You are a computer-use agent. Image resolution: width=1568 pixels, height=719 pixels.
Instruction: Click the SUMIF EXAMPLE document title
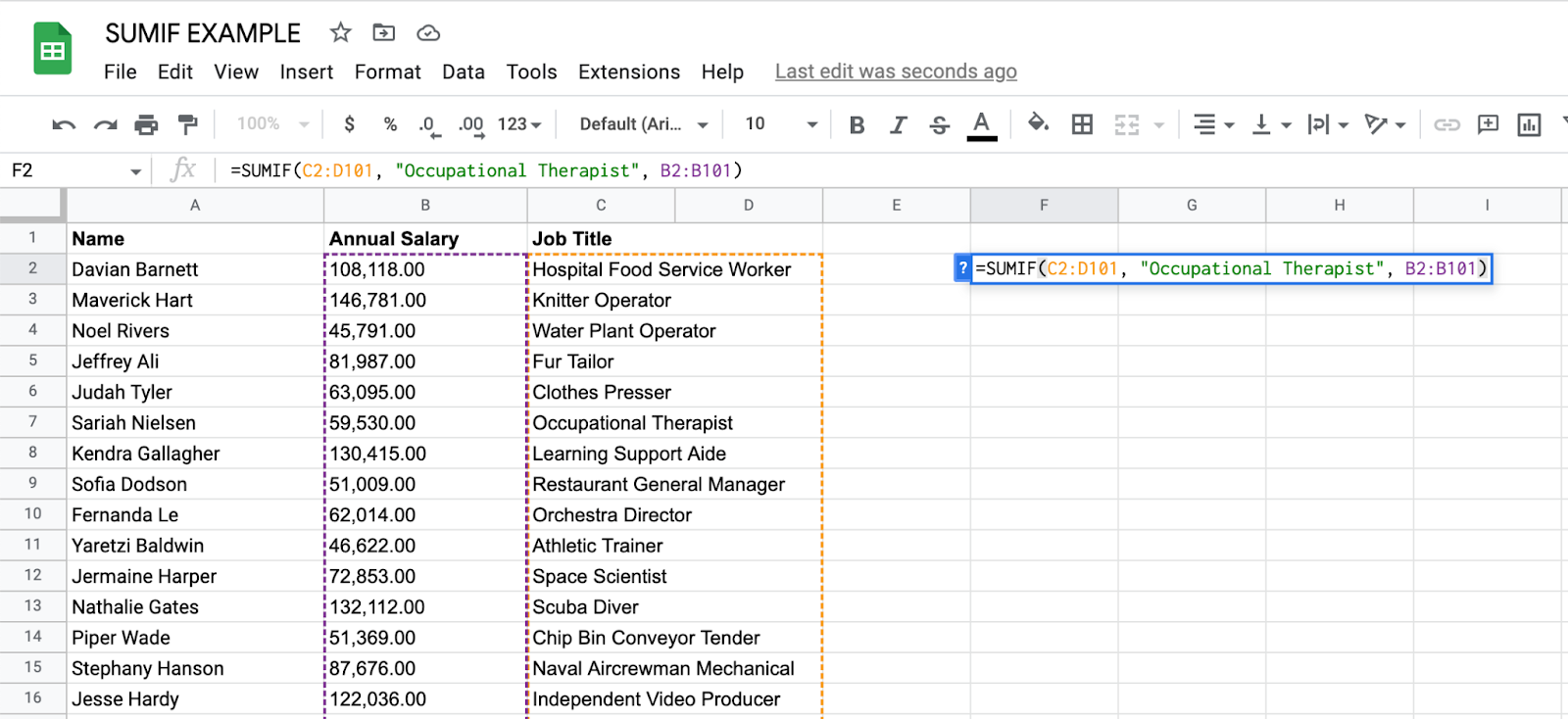(x=203, y=33)
